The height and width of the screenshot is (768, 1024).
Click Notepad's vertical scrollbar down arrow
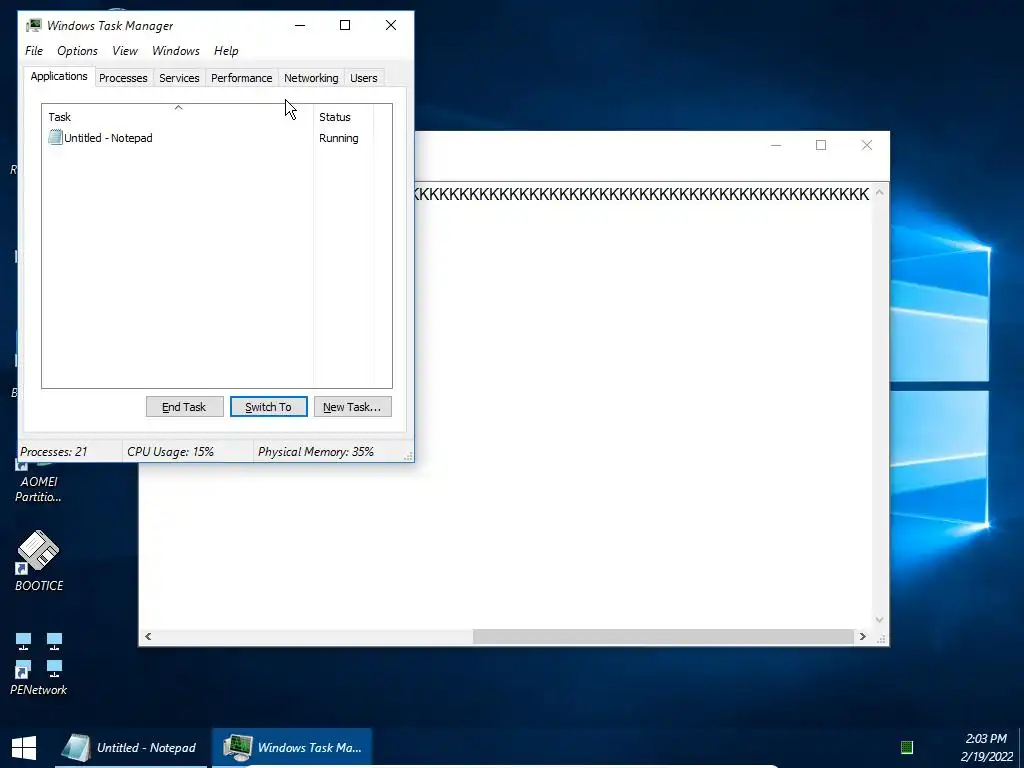coord(879,620)
